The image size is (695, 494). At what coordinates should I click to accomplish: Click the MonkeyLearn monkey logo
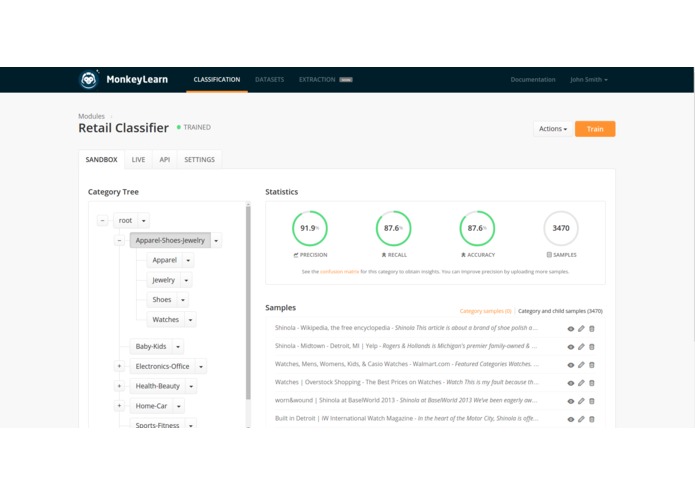(89, 80)
